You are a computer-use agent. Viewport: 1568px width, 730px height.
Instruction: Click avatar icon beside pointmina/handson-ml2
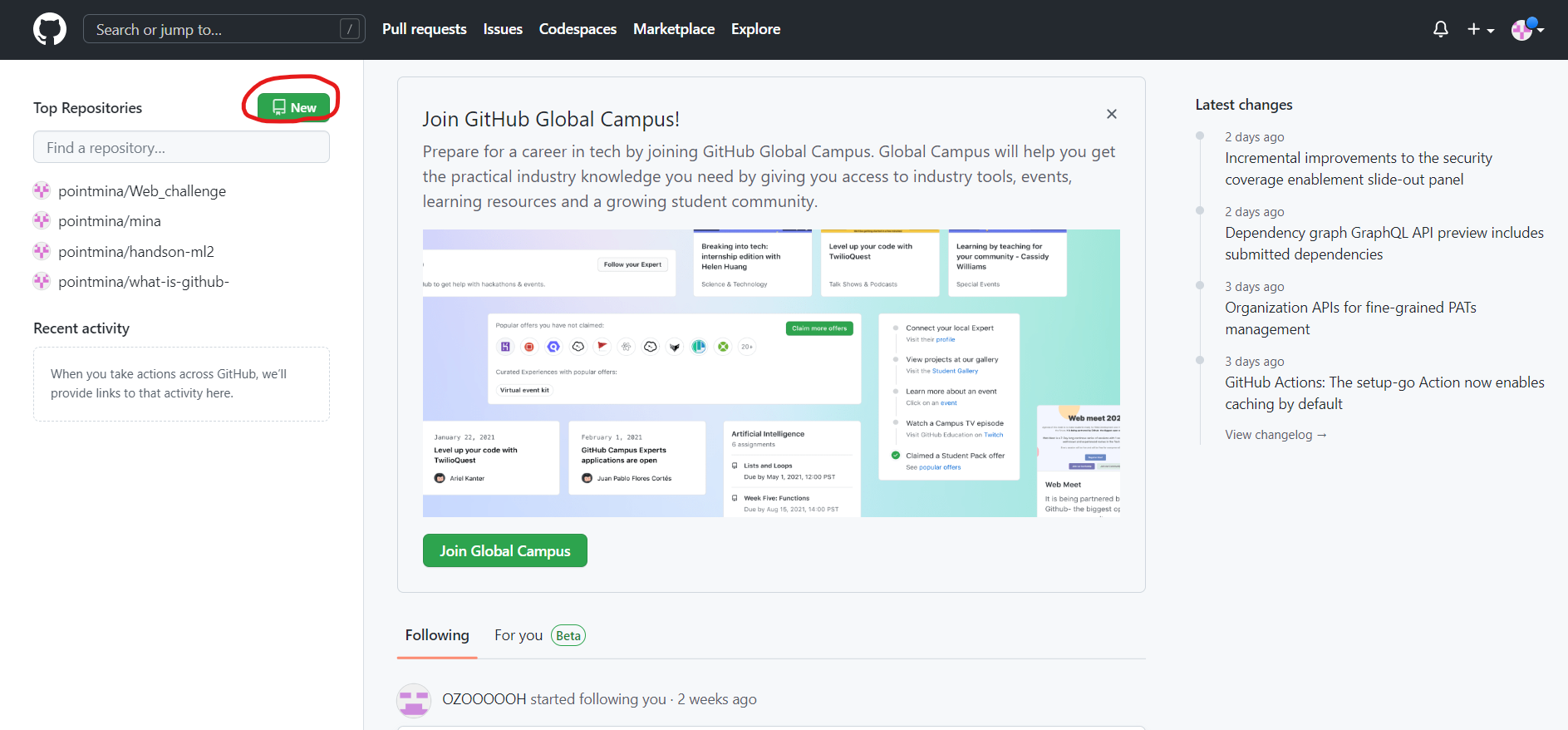42,251
